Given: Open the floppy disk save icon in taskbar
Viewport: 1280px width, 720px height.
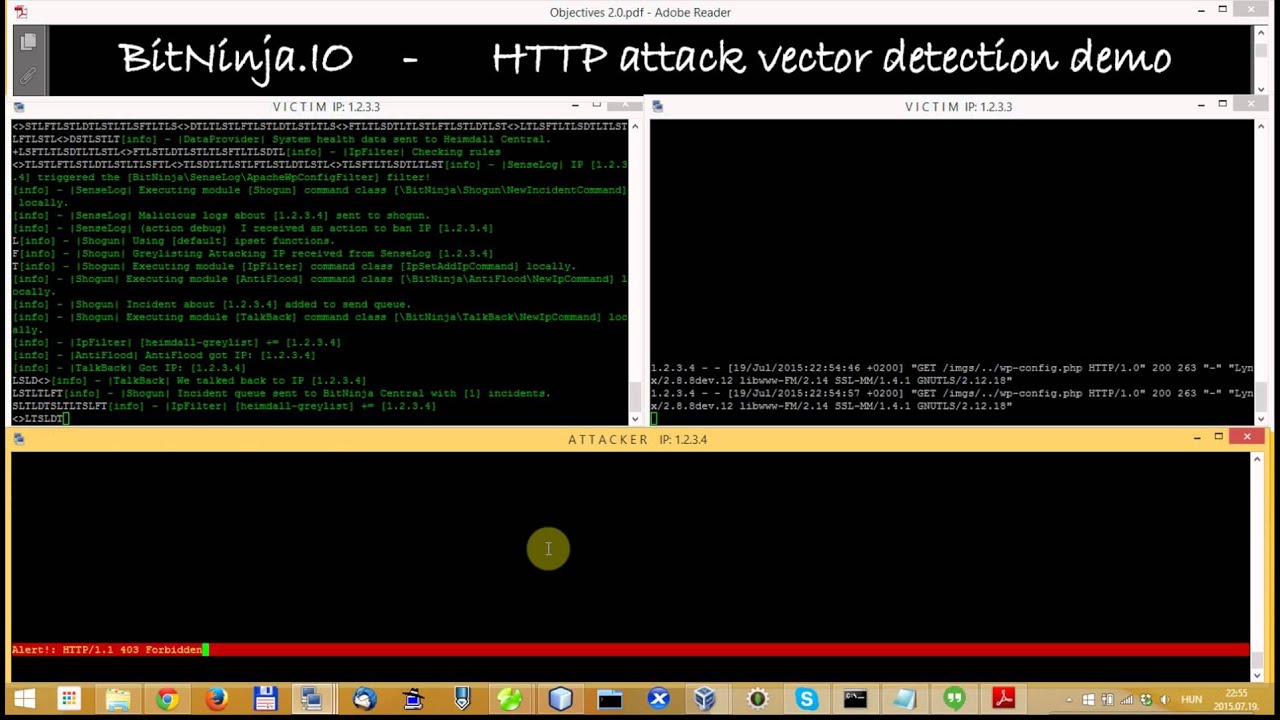Looking at the screenshot, I should 265,698.
